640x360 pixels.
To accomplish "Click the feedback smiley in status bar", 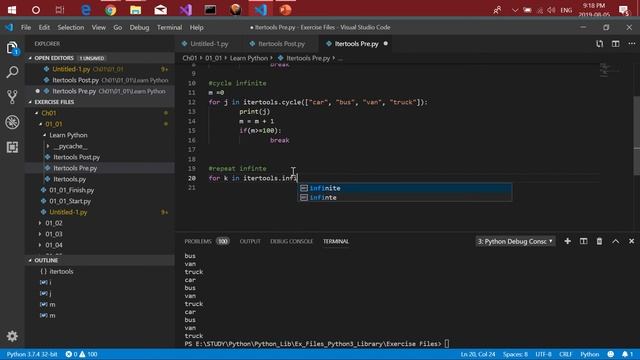I will (611, 354).
